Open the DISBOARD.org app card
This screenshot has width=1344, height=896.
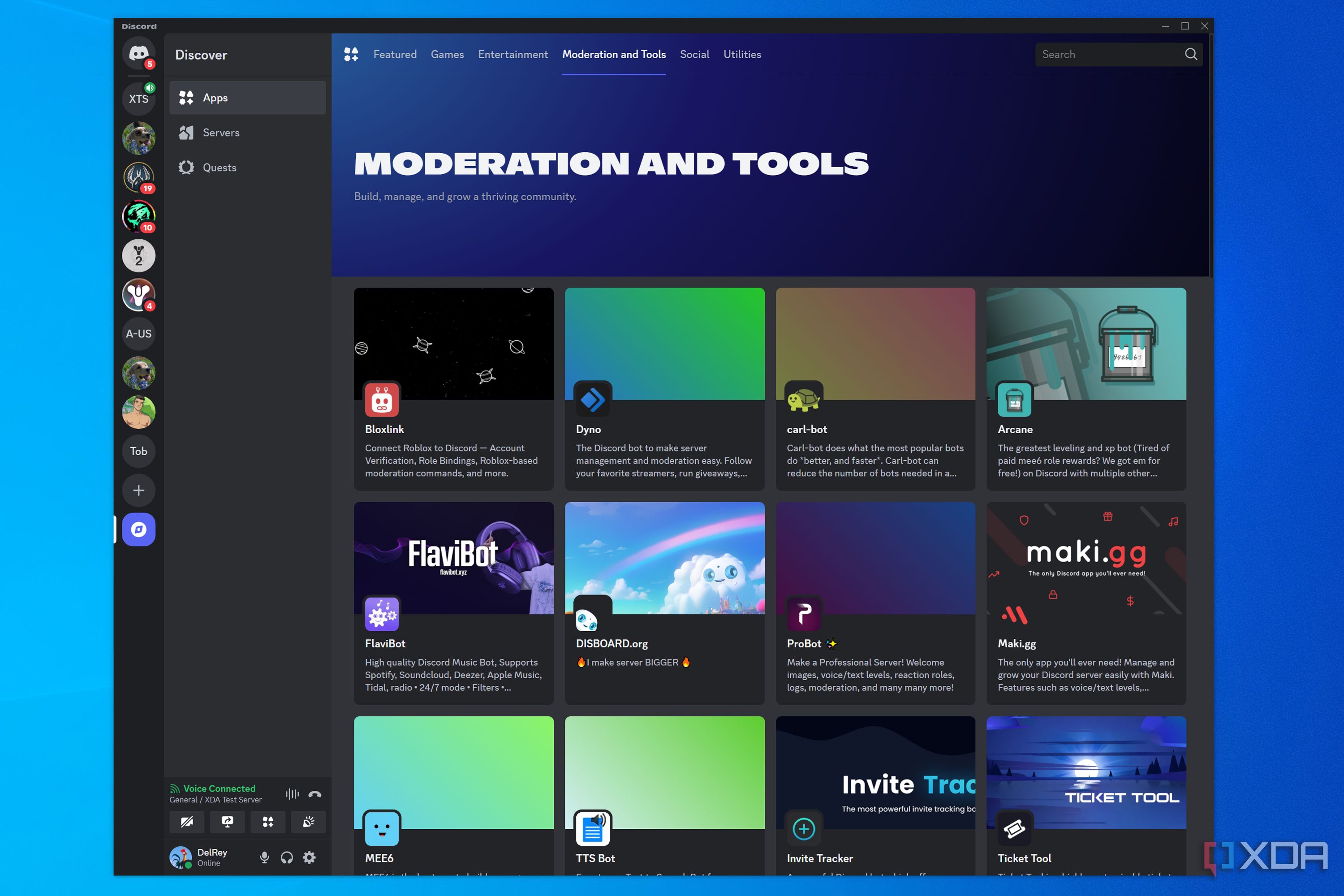click(x=664, y=603)
